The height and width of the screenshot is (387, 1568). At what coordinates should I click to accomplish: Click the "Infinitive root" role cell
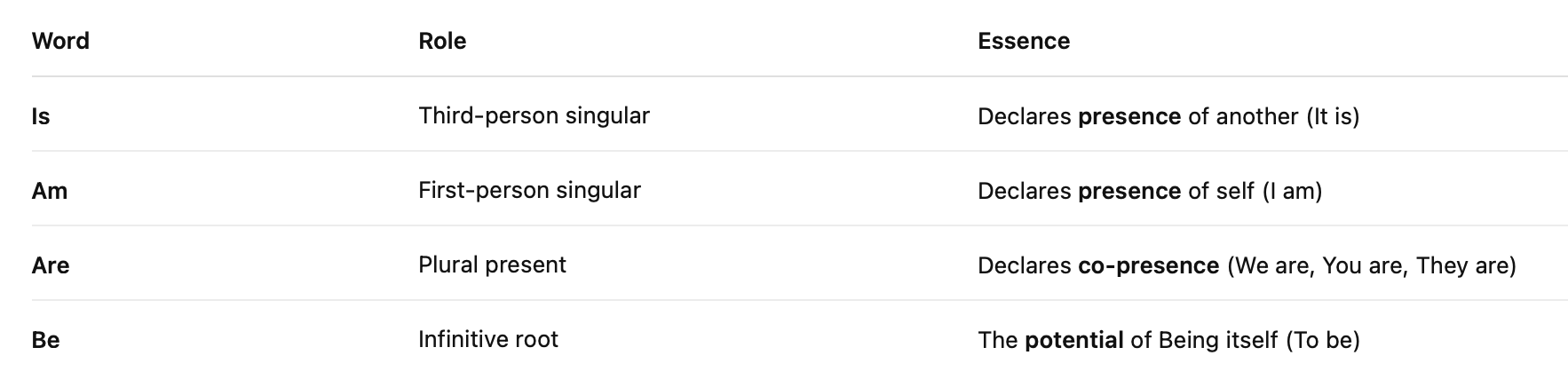tap(488, 340)
